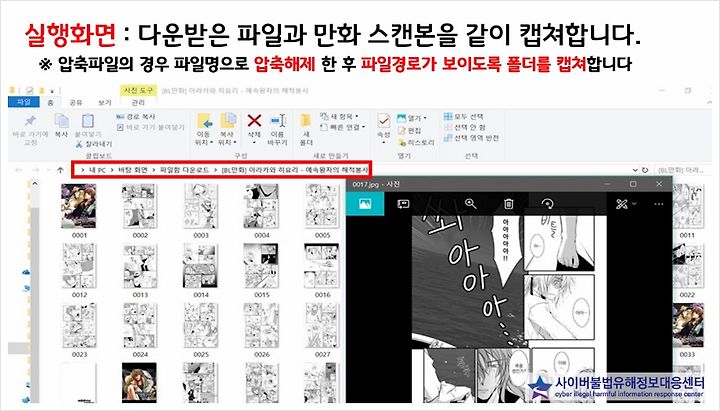Image resolution: width=720 pixels, height=411 pixels.
Task: Click the 붙여넣기 (Paste) clipboard icon
Action: click(x=88, y=121)
